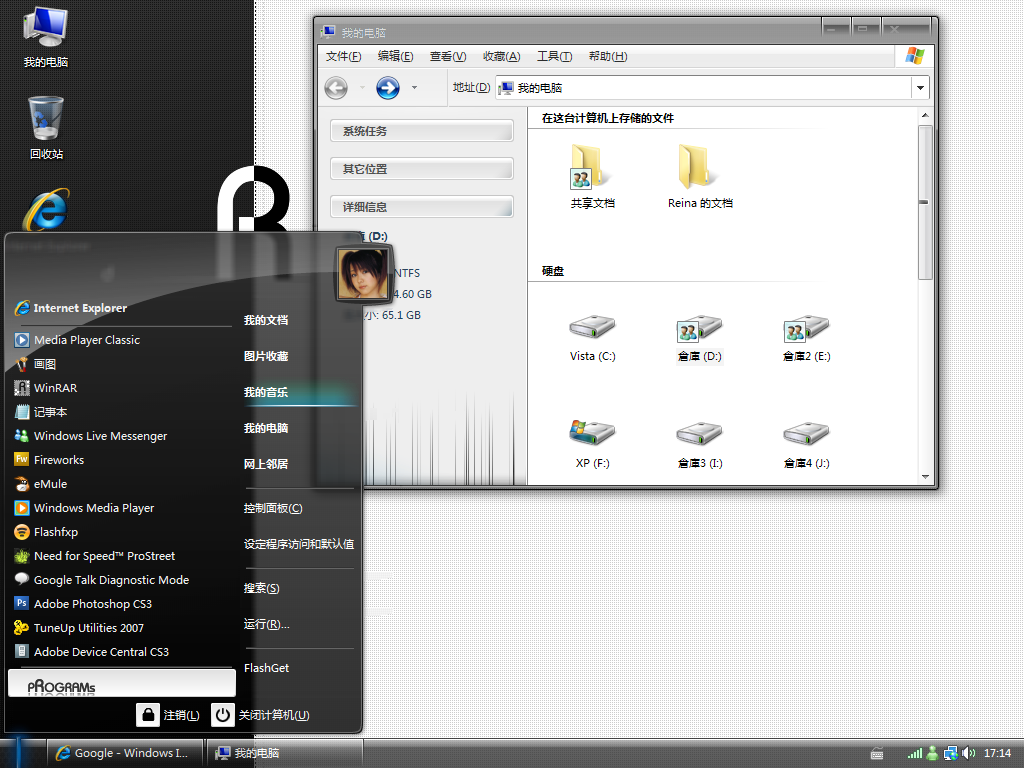Open 设定程序访问和默认值
This screenshot has height=768, width=1024.
(x=299, y=544)
